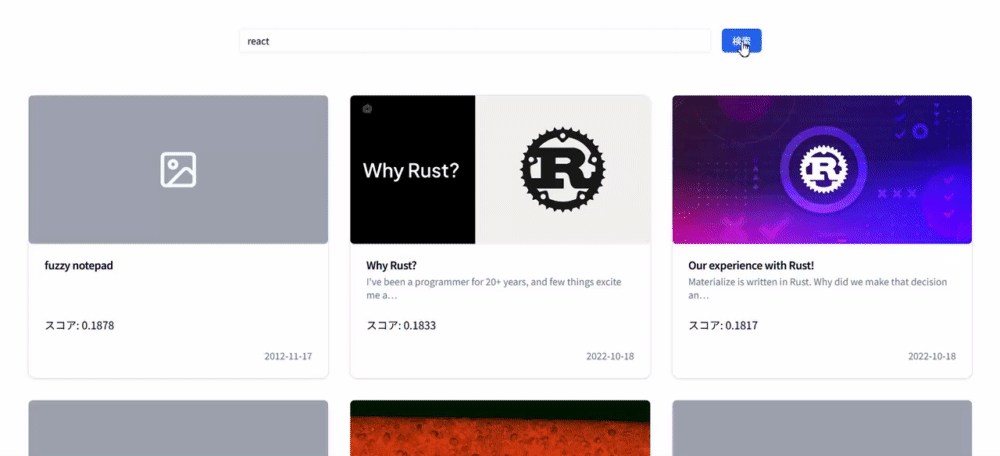The width and height of the screenshot is (1000, 456).
Task: Open "Our experience with Rust!" title
Action: coord(751,265)
